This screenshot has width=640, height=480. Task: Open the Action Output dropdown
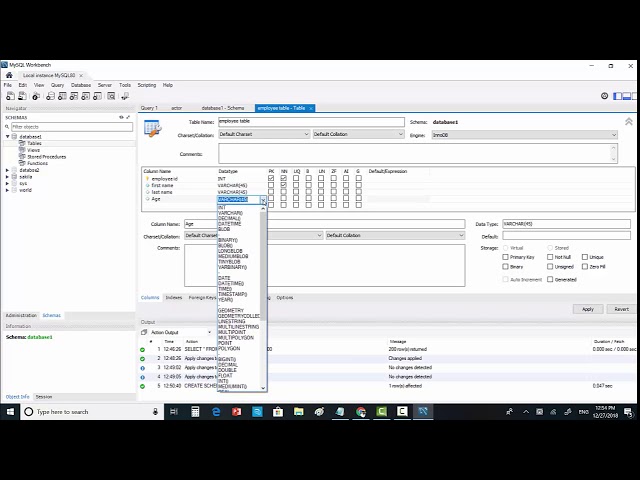tap(181, 333)
